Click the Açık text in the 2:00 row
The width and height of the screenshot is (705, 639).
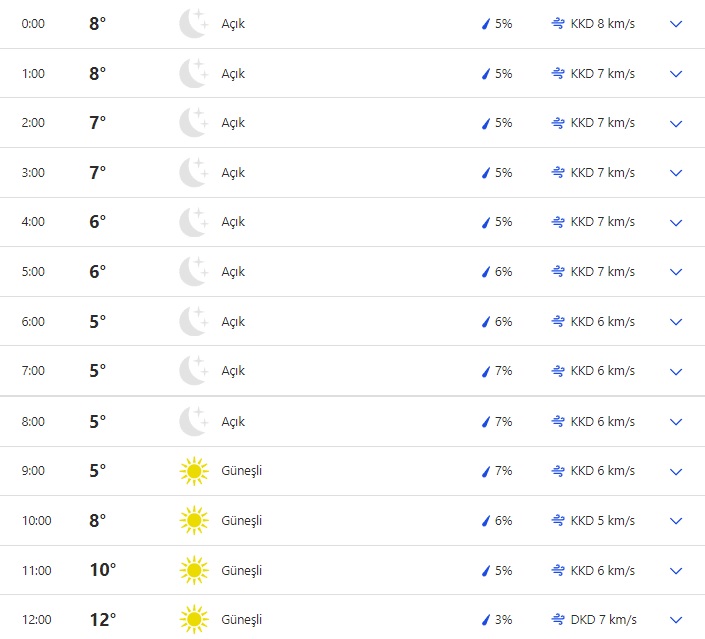(x=233, y=123)
